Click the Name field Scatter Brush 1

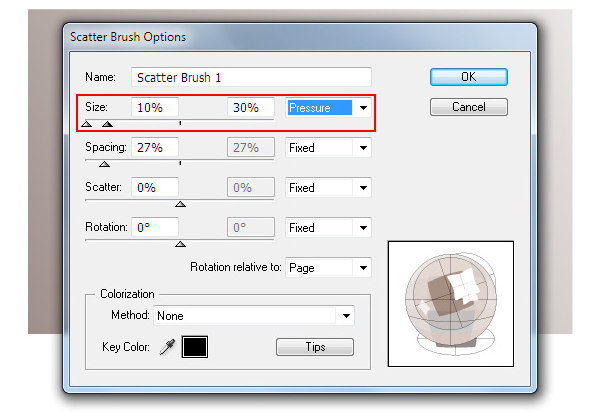(251, 77)
